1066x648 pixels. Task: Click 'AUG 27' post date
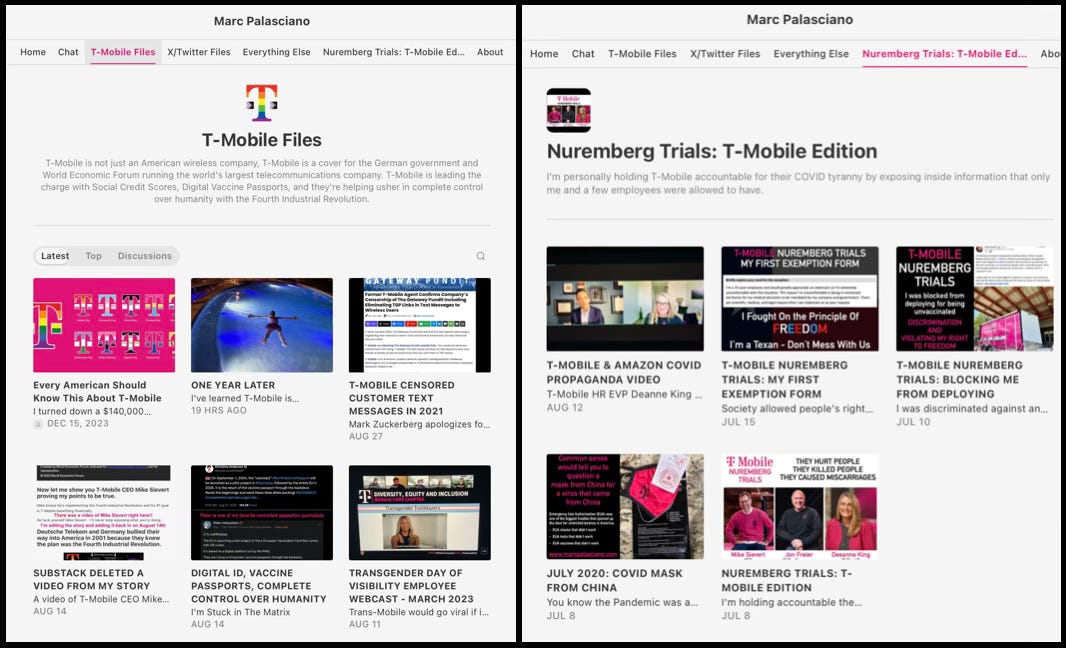point(366,437)
